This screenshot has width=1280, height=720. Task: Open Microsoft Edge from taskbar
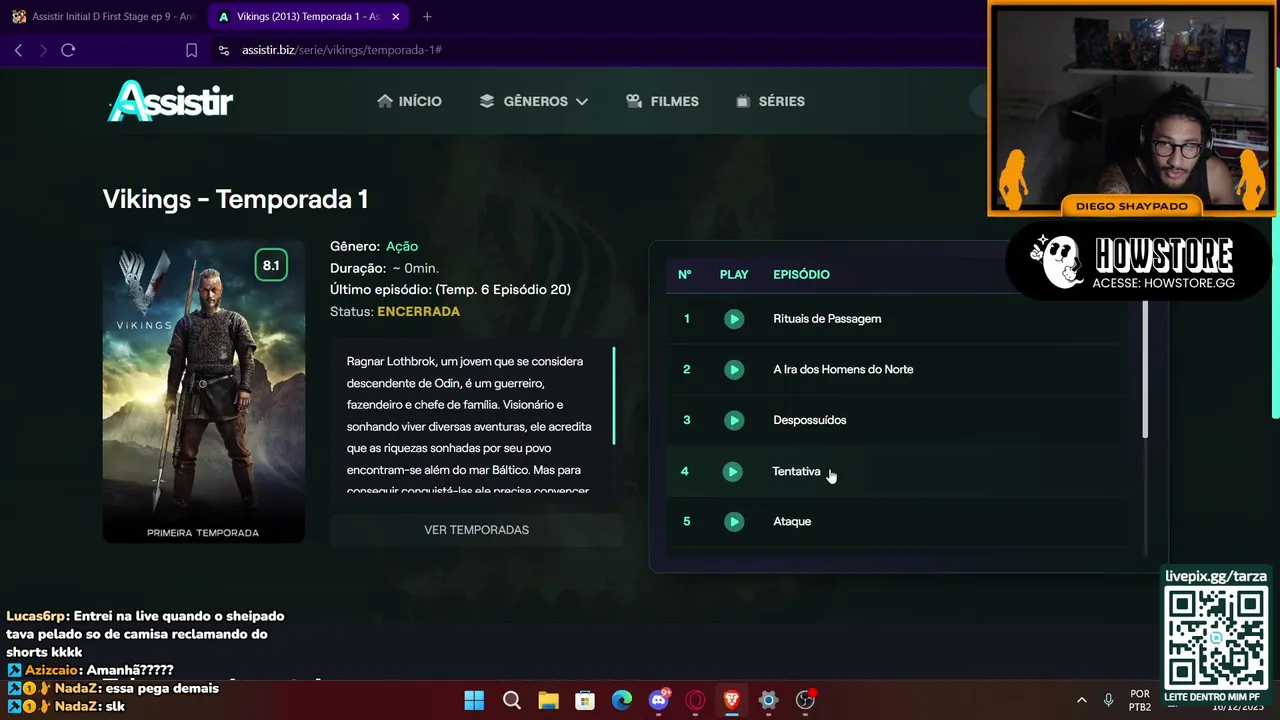coord(622,700)
